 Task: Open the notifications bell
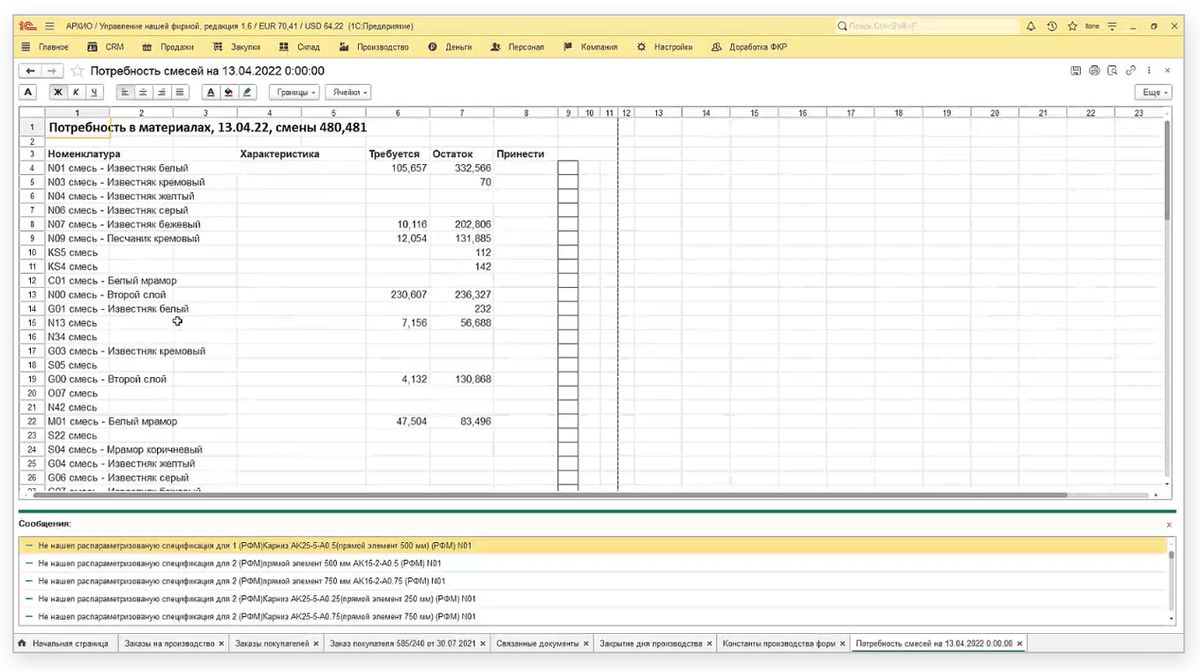coord(1031,26)
